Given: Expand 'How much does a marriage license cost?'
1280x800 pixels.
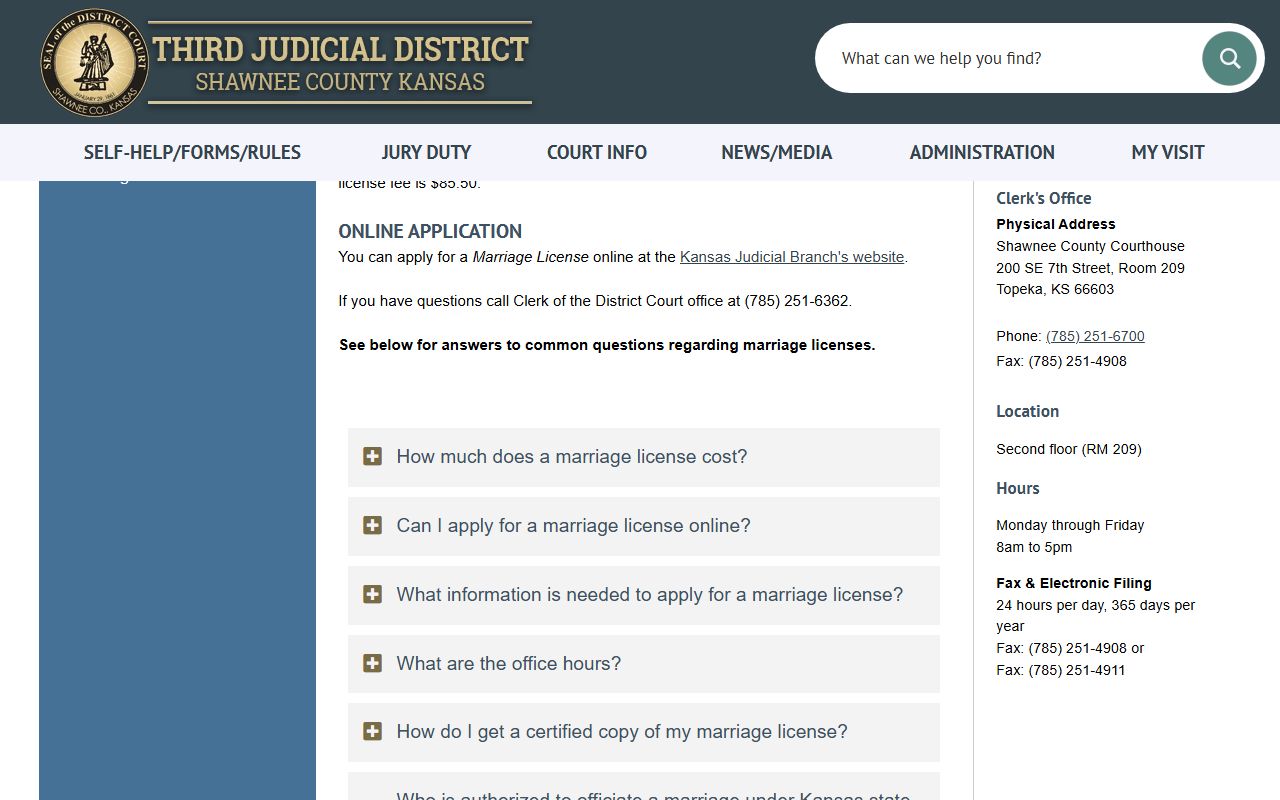Looking at the screenshot, I should [x=644, y=457].
